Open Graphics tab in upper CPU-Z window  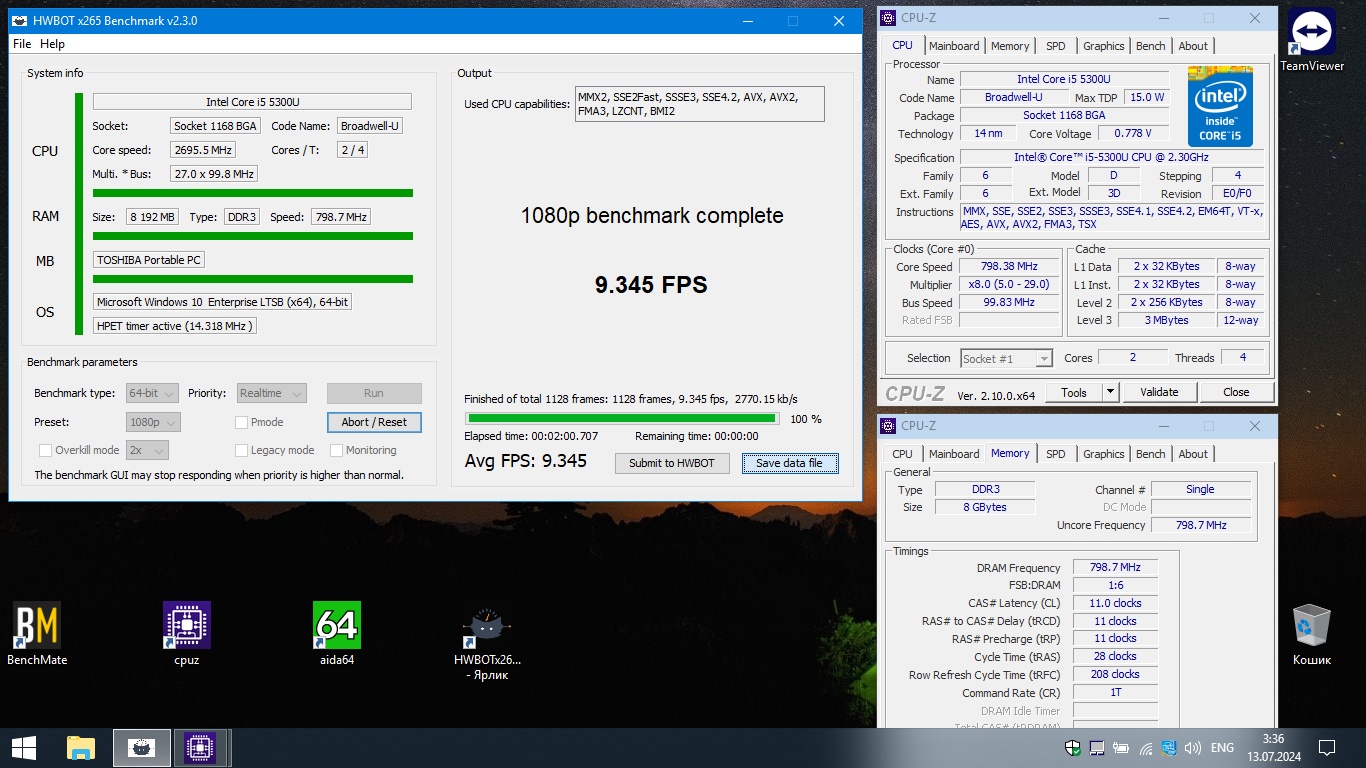point(1104,46)
